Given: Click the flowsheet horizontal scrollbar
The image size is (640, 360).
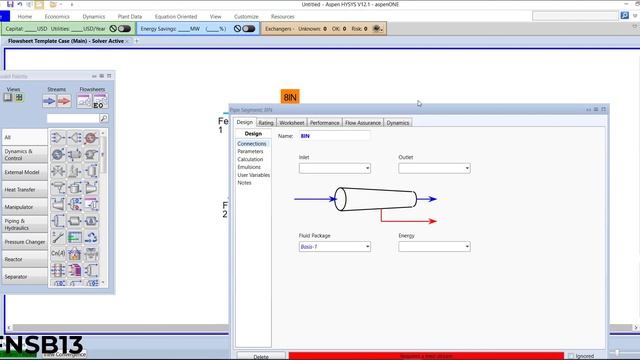Looking at the screenshot, I should (121, 327).
